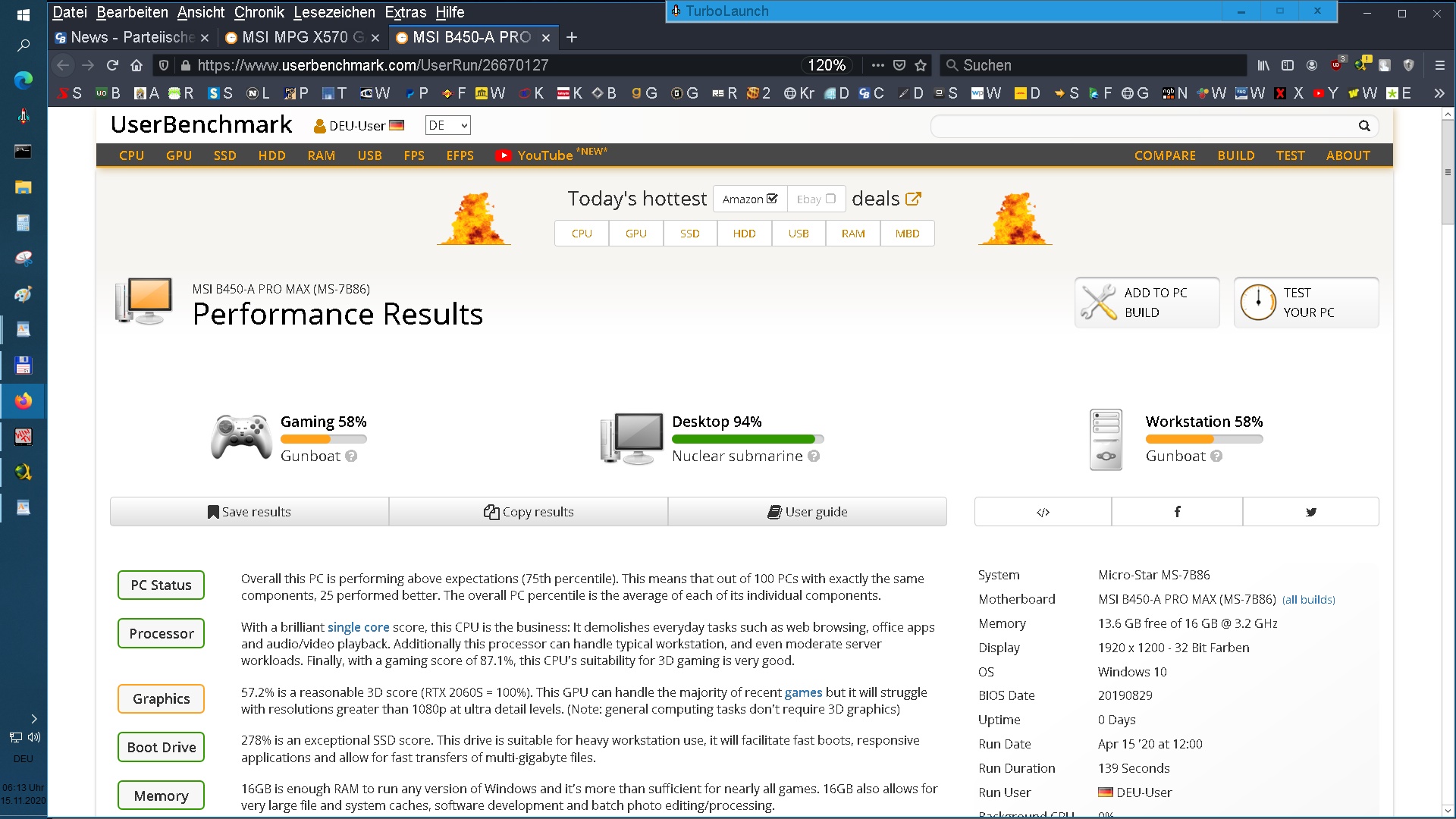Screen dimensions: 1456x819
Task: Bookmark page with star icon
Action: click(921, 65)
